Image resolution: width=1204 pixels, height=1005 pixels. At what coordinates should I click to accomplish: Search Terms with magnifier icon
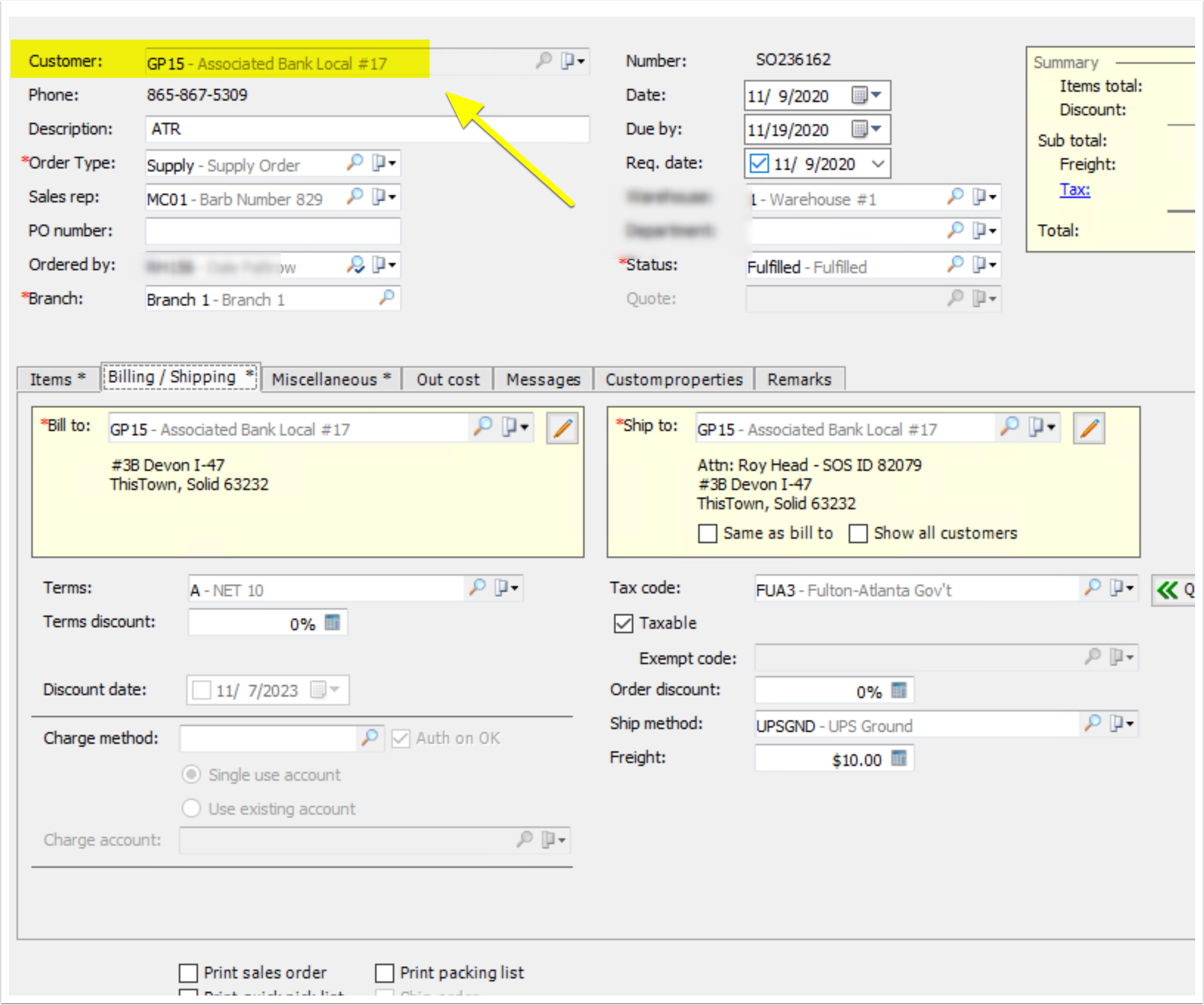[x=477, y=587]
